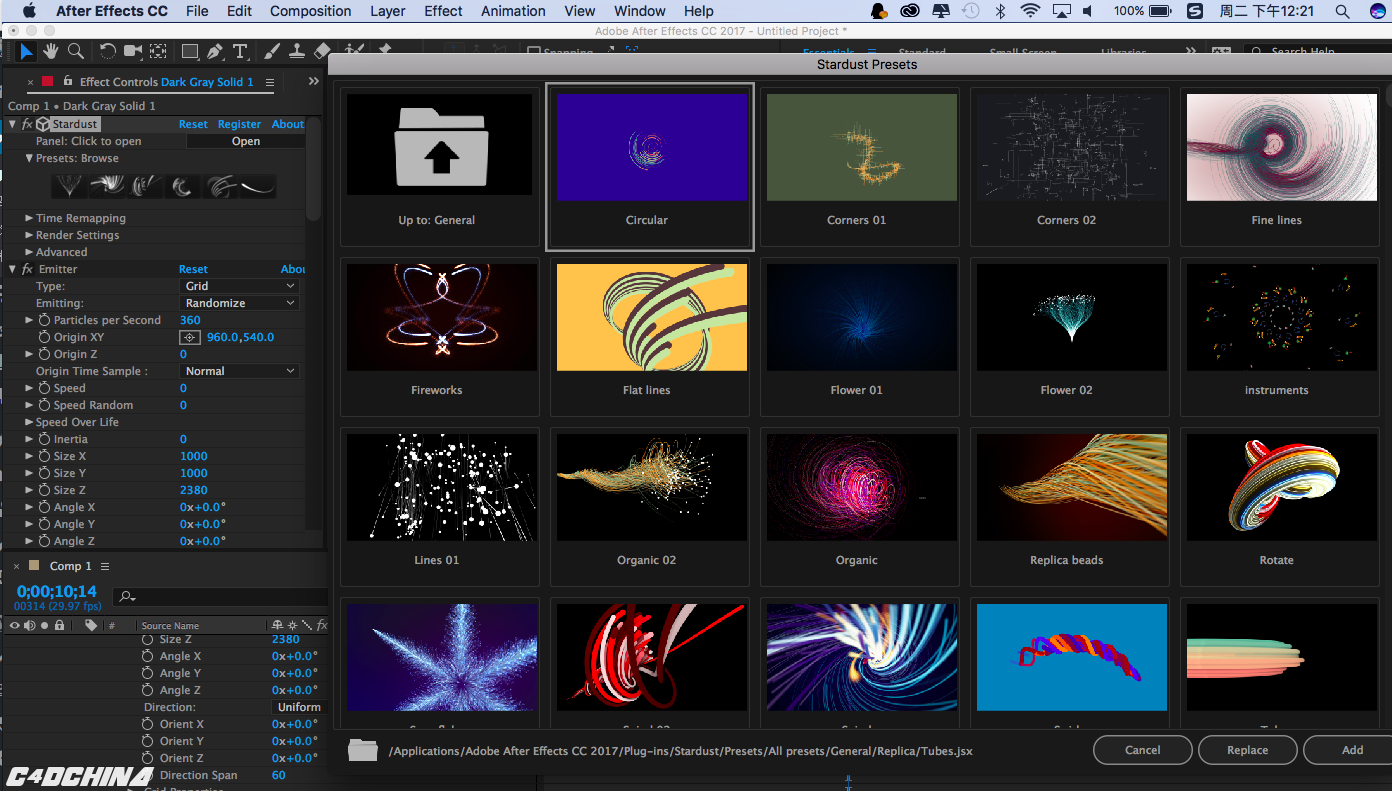Toggle stopwatch for Origin Z

pos(44,354)
